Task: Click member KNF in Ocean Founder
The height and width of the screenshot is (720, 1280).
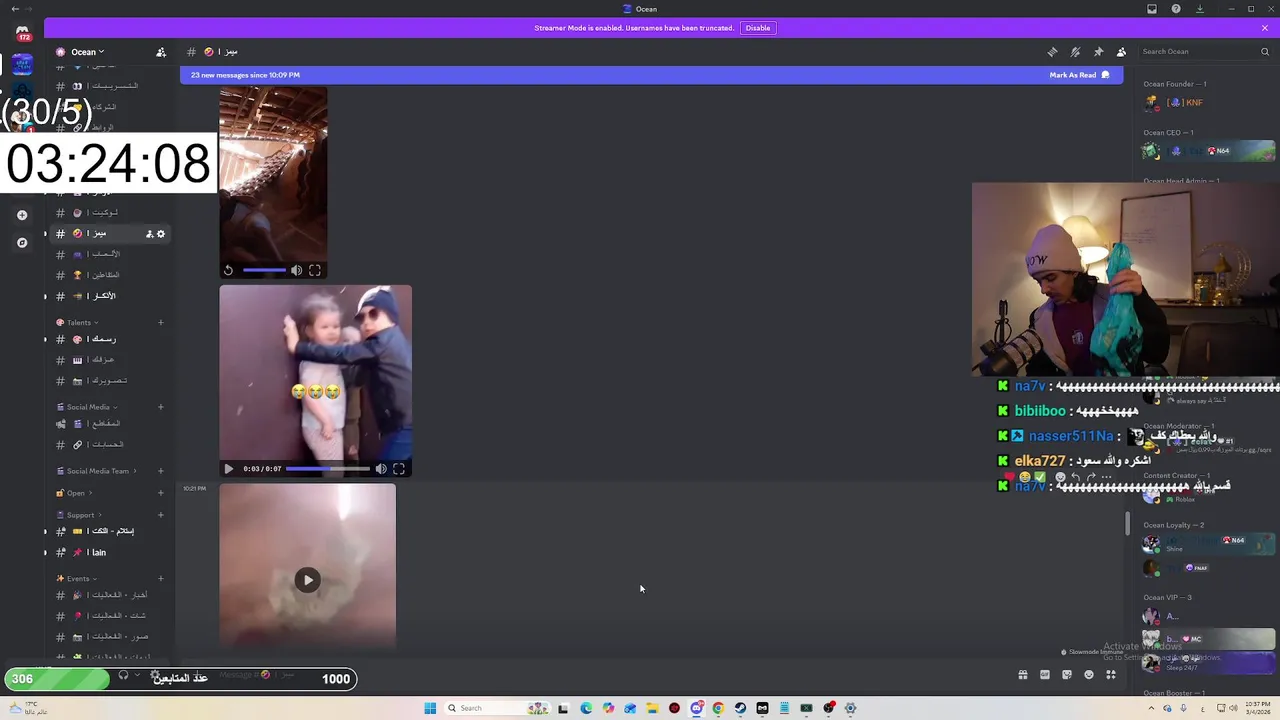Action: [x=1209, y=103]
